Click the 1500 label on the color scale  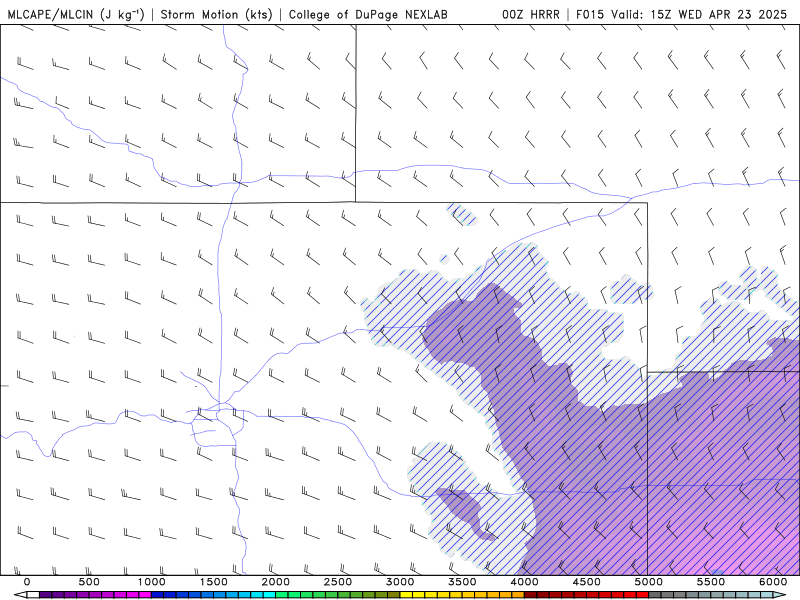214,582
